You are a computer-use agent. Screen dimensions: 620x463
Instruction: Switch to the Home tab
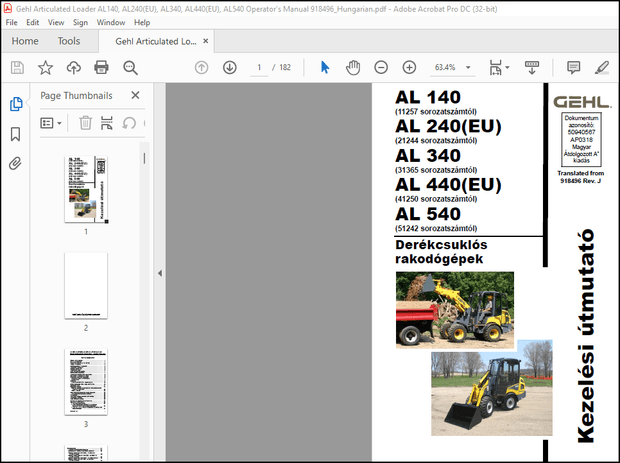(x=25, y=41)
